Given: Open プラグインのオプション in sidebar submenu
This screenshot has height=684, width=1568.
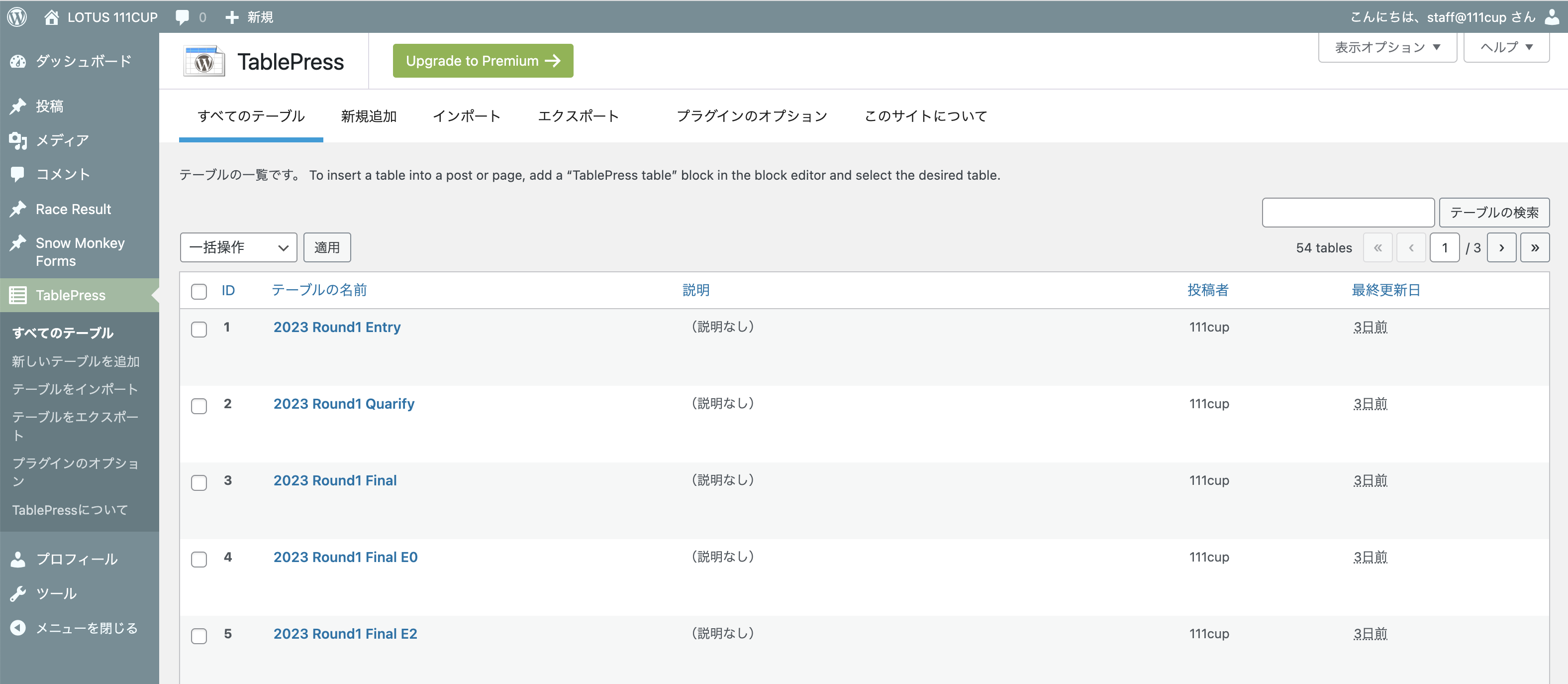Looking at the screenshot, I should (x=76, y=472).
